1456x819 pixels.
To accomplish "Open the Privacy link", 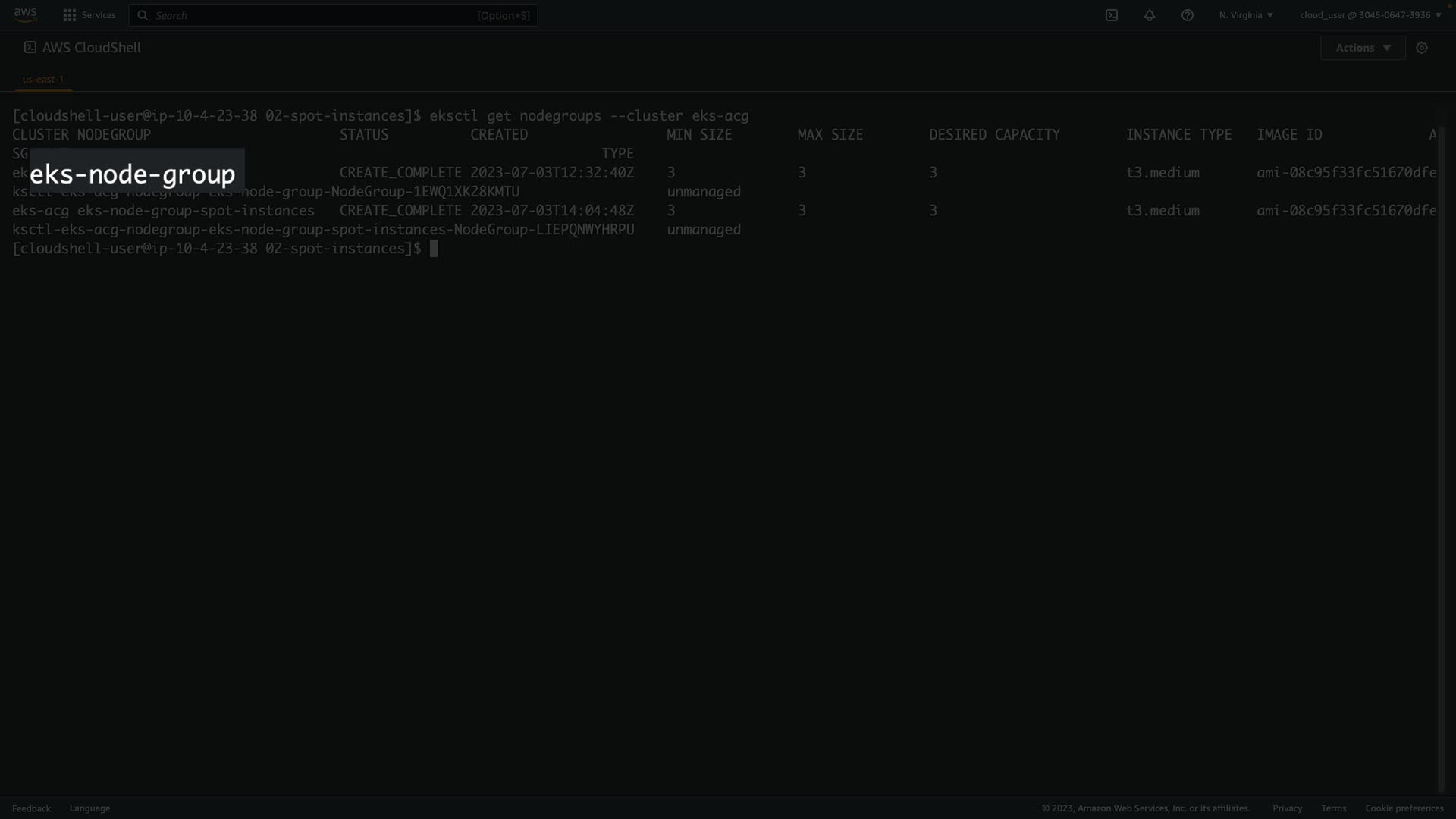I will (x=1287, y=808).
